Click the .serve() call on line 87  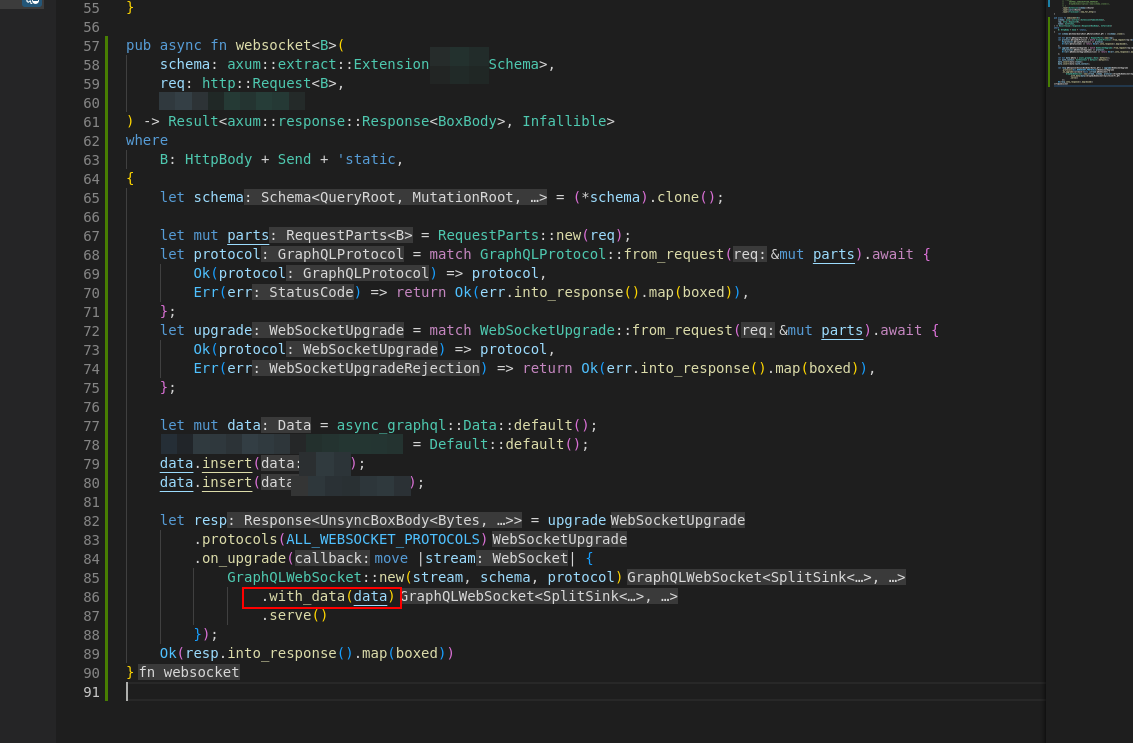pyautogui.click(x=294, y=616)
